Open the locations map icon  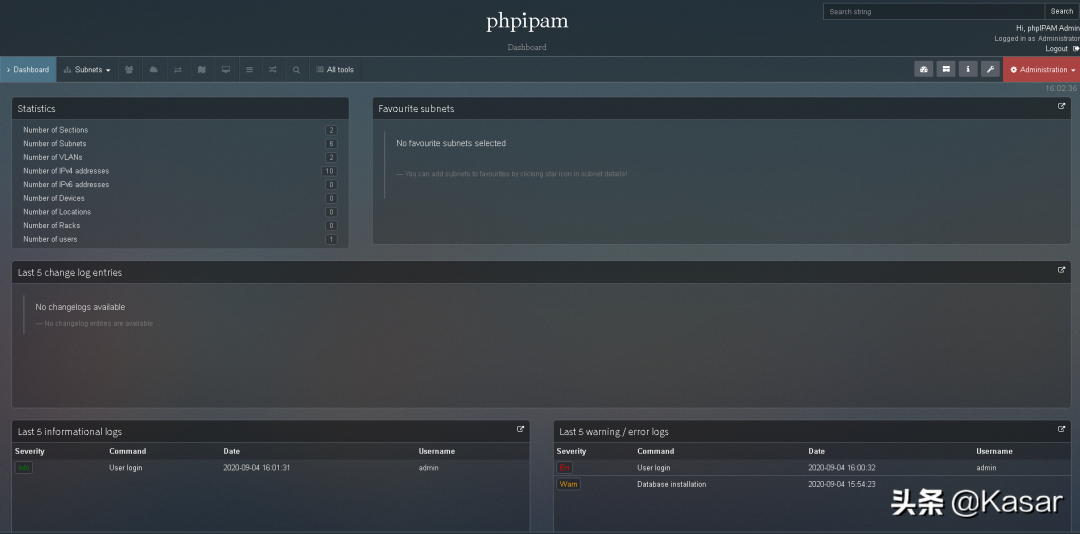201,70
